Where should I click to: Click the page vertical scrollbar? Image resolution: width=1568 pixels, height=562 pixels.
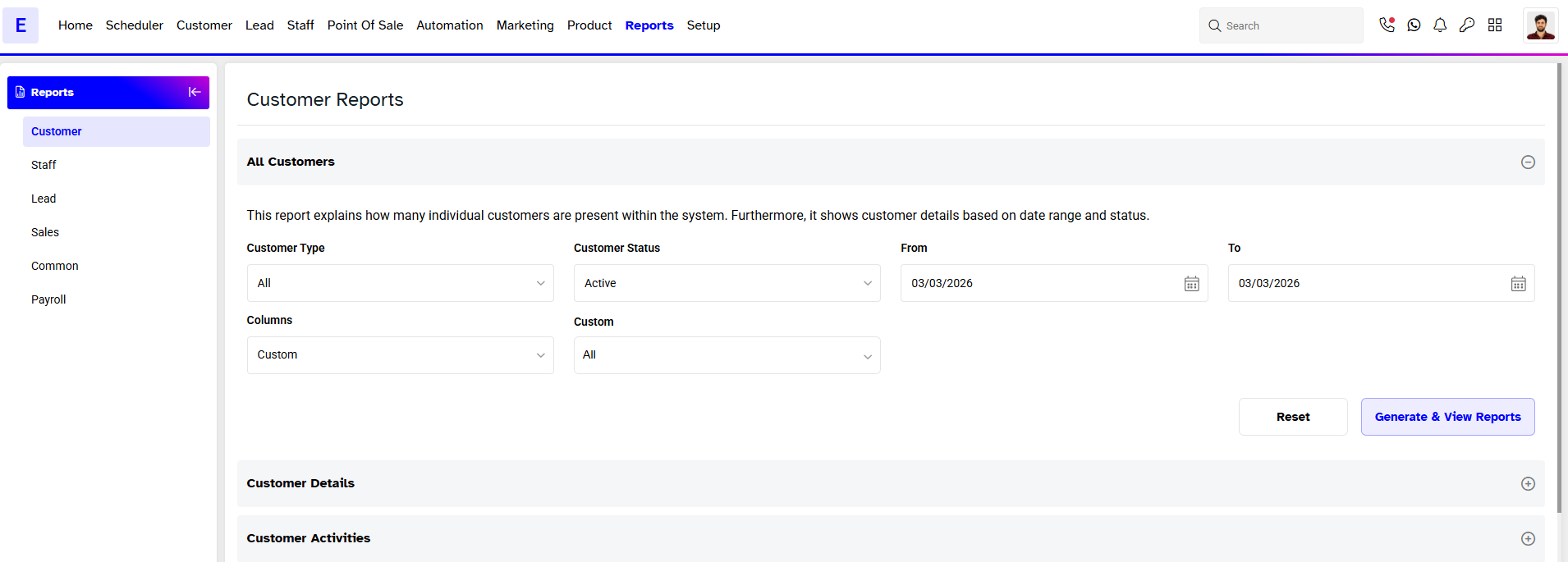(1559, 287)
